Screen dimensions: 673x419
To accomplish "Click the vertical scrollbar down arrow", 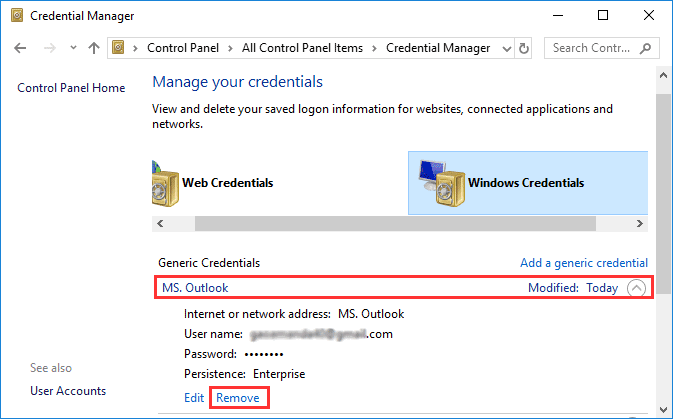I will tap(664, 410).
